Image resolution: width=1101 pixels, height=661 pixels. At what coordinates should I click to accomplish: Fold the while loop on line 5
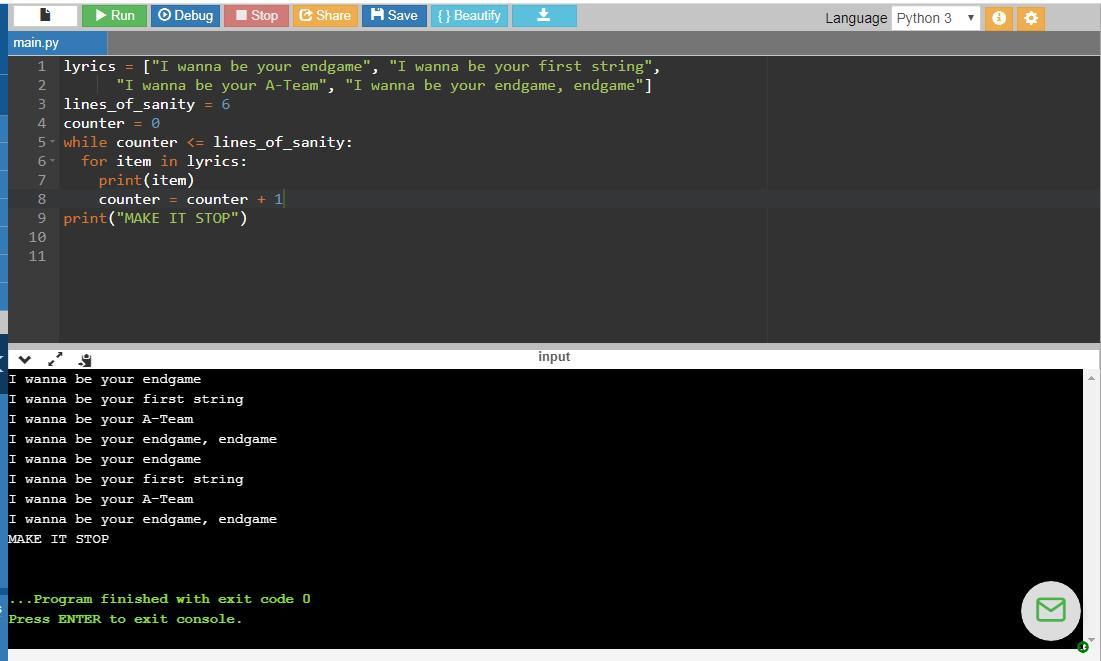52,142
